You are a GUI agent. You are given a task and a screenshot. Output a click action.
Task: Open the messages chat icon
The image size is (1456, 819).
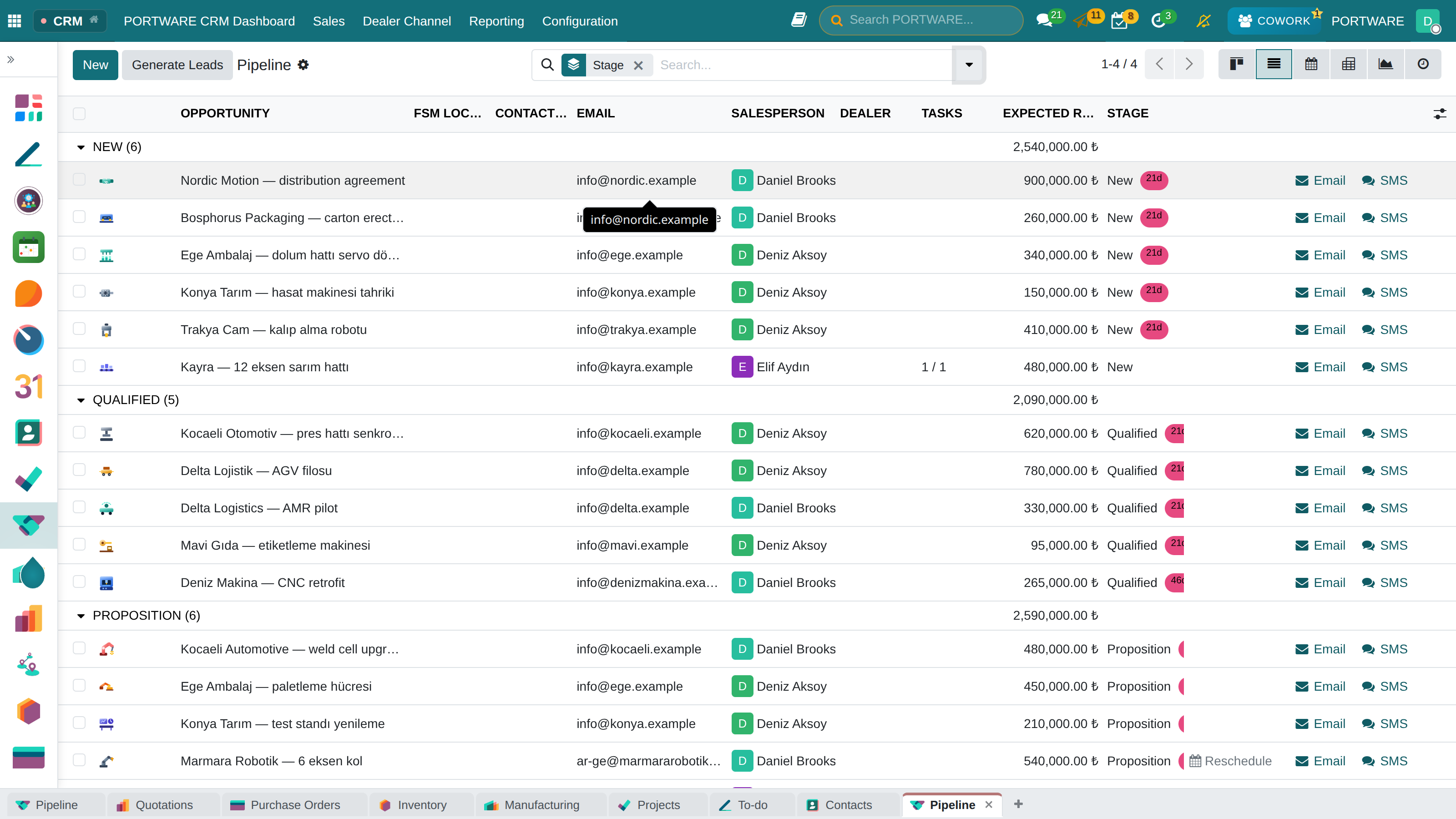click(1043, 21)
